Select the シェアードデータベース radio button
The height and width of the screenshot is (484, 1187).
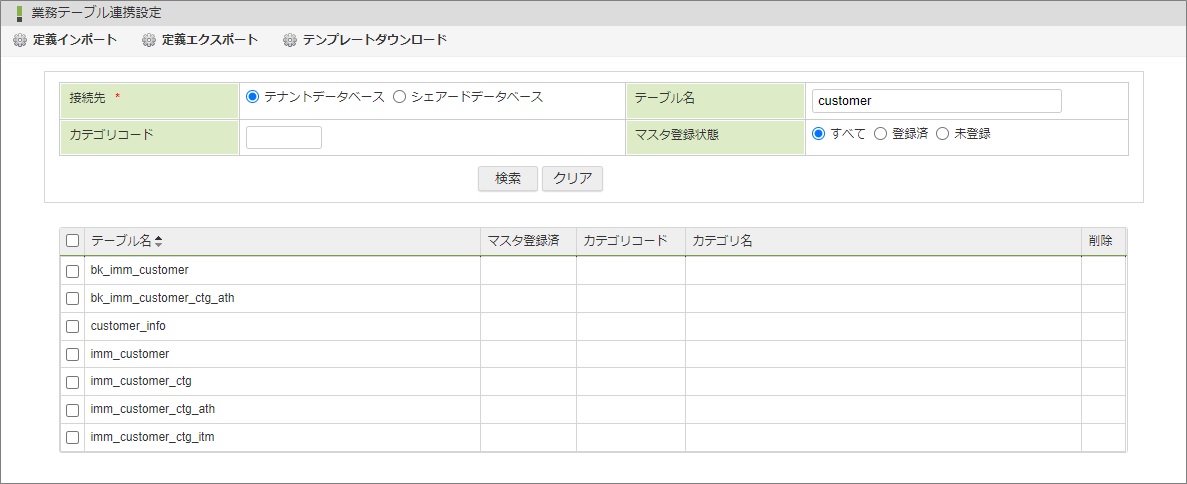click(x=399, y=97)
